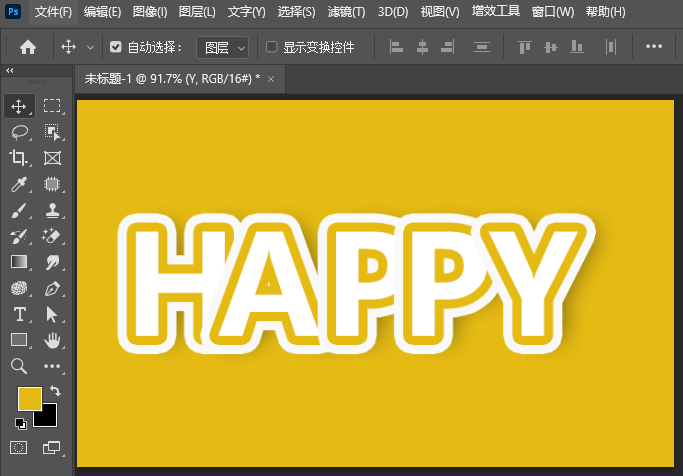The height and width of the screenshot is (476, 683).
Task: Click the Move tool icon in options bar
Action: 68,47
